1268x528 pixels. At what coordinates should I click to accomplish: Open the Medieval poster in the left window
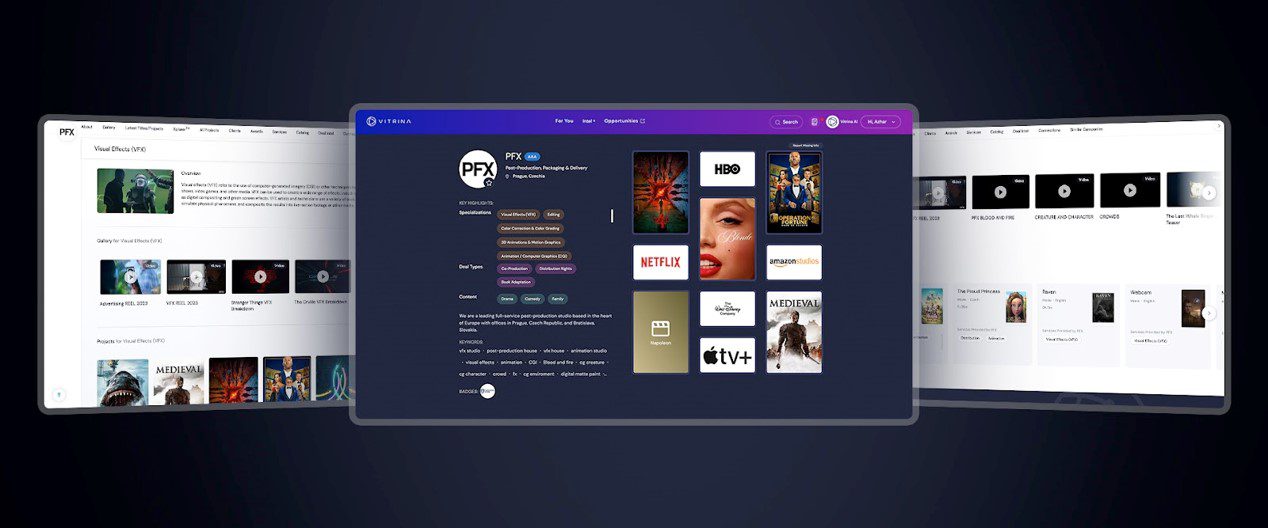pyautogui.click(x=179, y=382)
